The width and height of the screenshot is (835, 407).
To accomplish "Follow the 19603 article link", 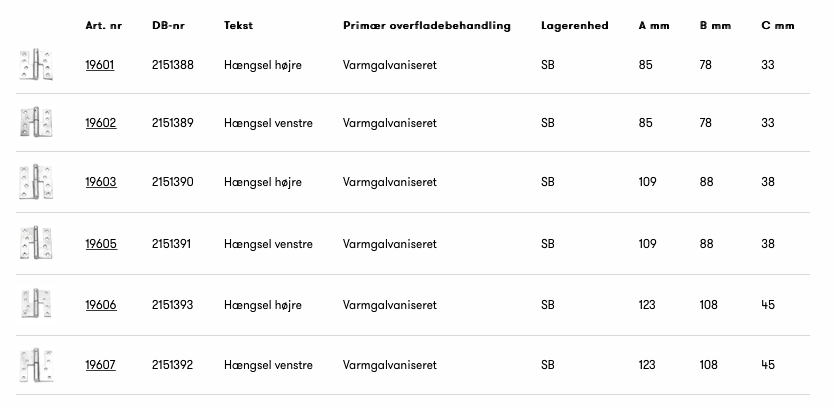I will click(x=100, y=182).
